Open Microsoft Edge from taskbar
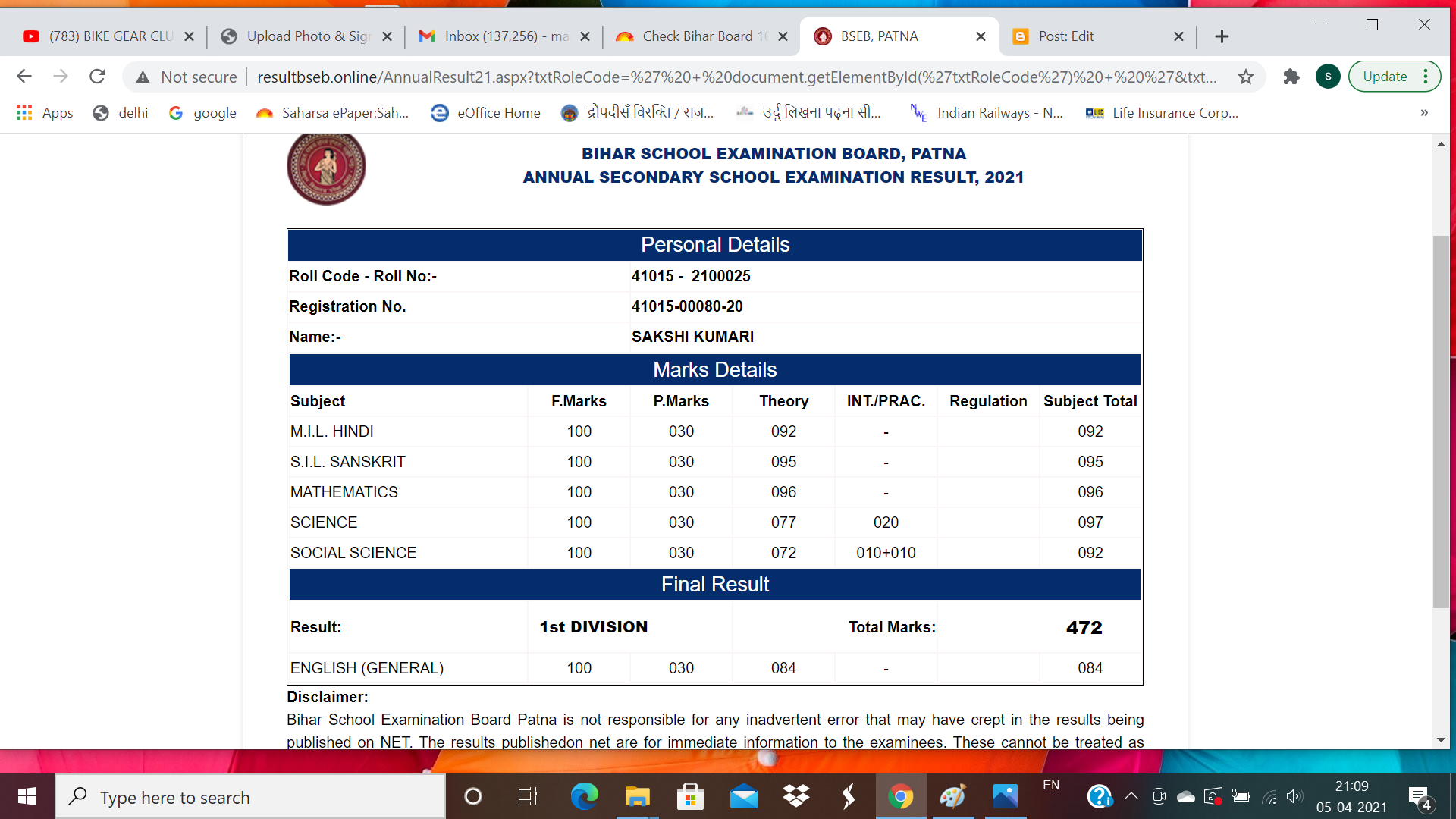Viewport: 1456px width, 819px height. click(584, 796)
